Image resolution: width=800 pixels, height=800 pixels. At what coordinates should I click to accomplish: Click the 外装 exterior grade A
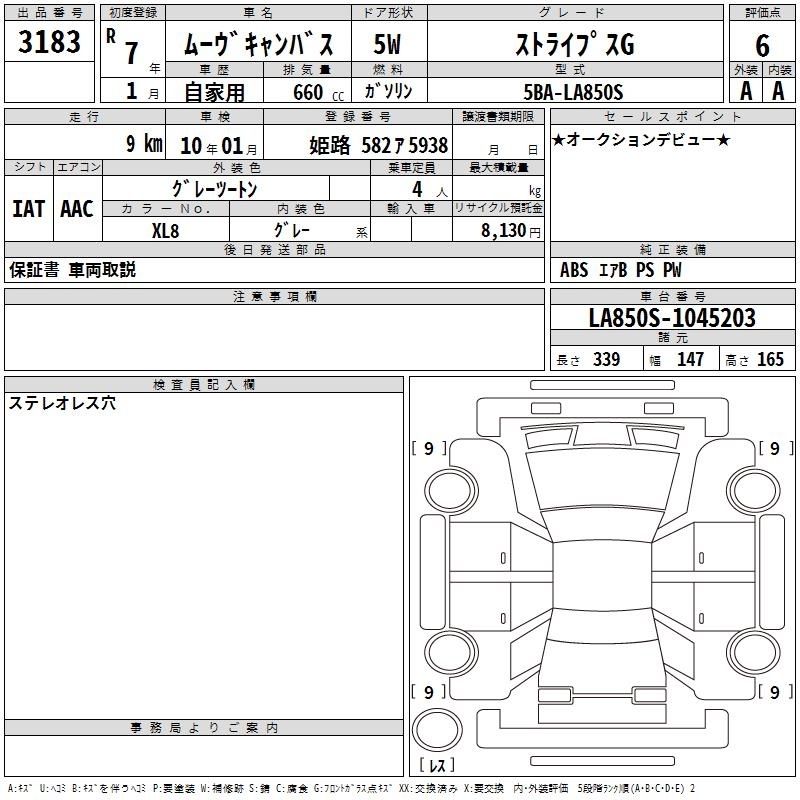745,91
